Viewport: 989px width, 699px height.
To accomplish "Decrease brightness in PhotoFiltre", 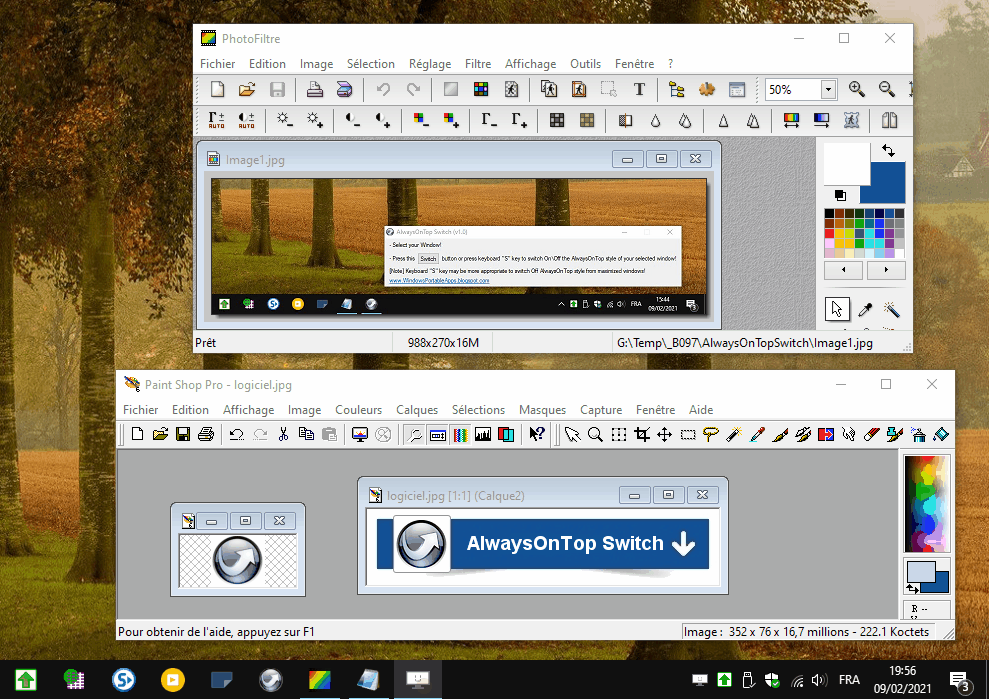I will tap(284, 120).
